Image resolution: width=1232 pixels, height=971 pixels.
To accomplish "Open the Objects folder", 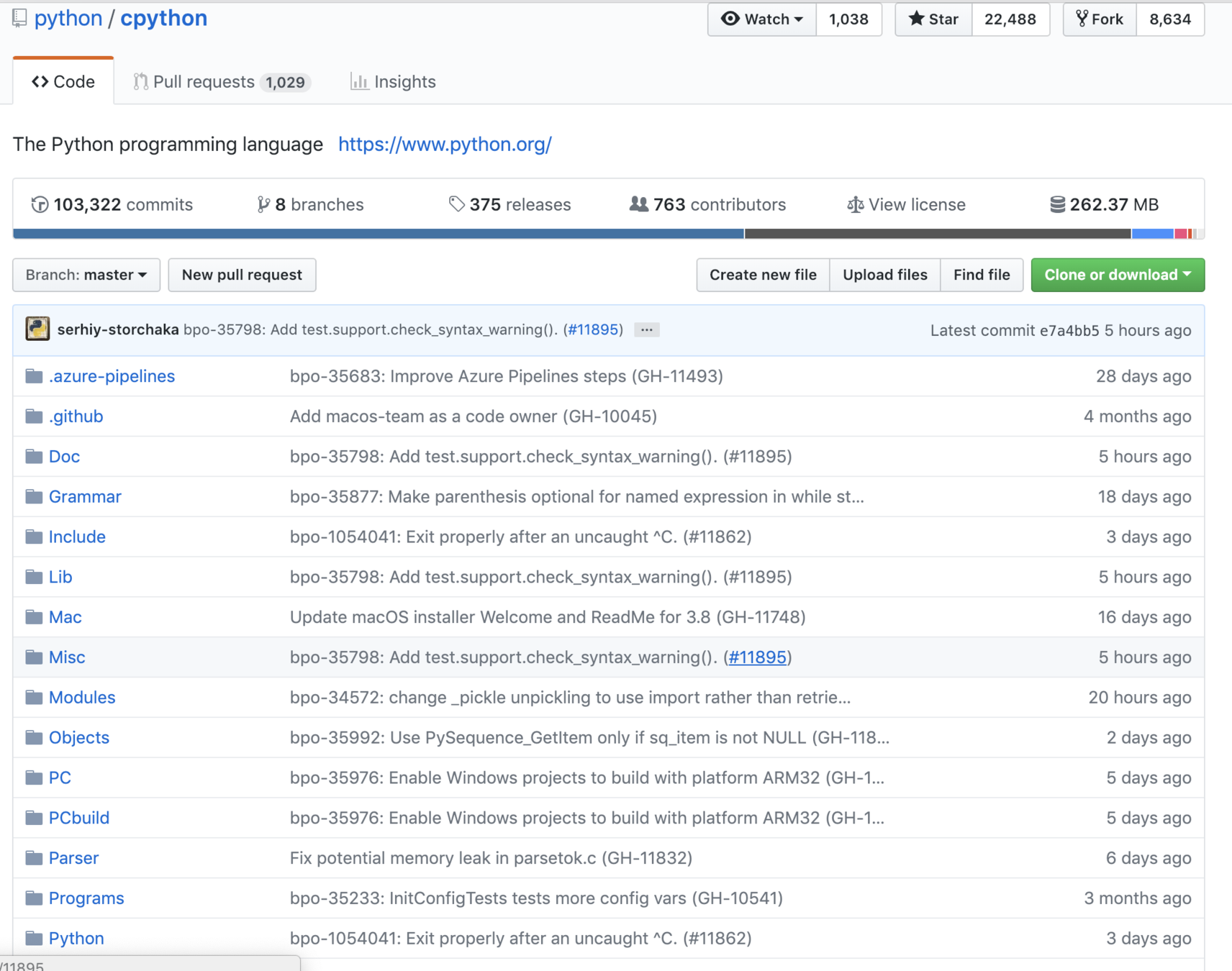I will click(79, 738).
